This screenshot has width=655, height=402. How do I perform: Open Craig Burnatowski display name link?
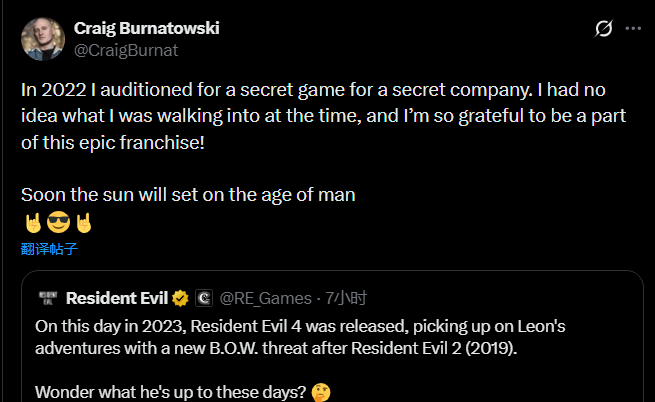click(146, 28)
